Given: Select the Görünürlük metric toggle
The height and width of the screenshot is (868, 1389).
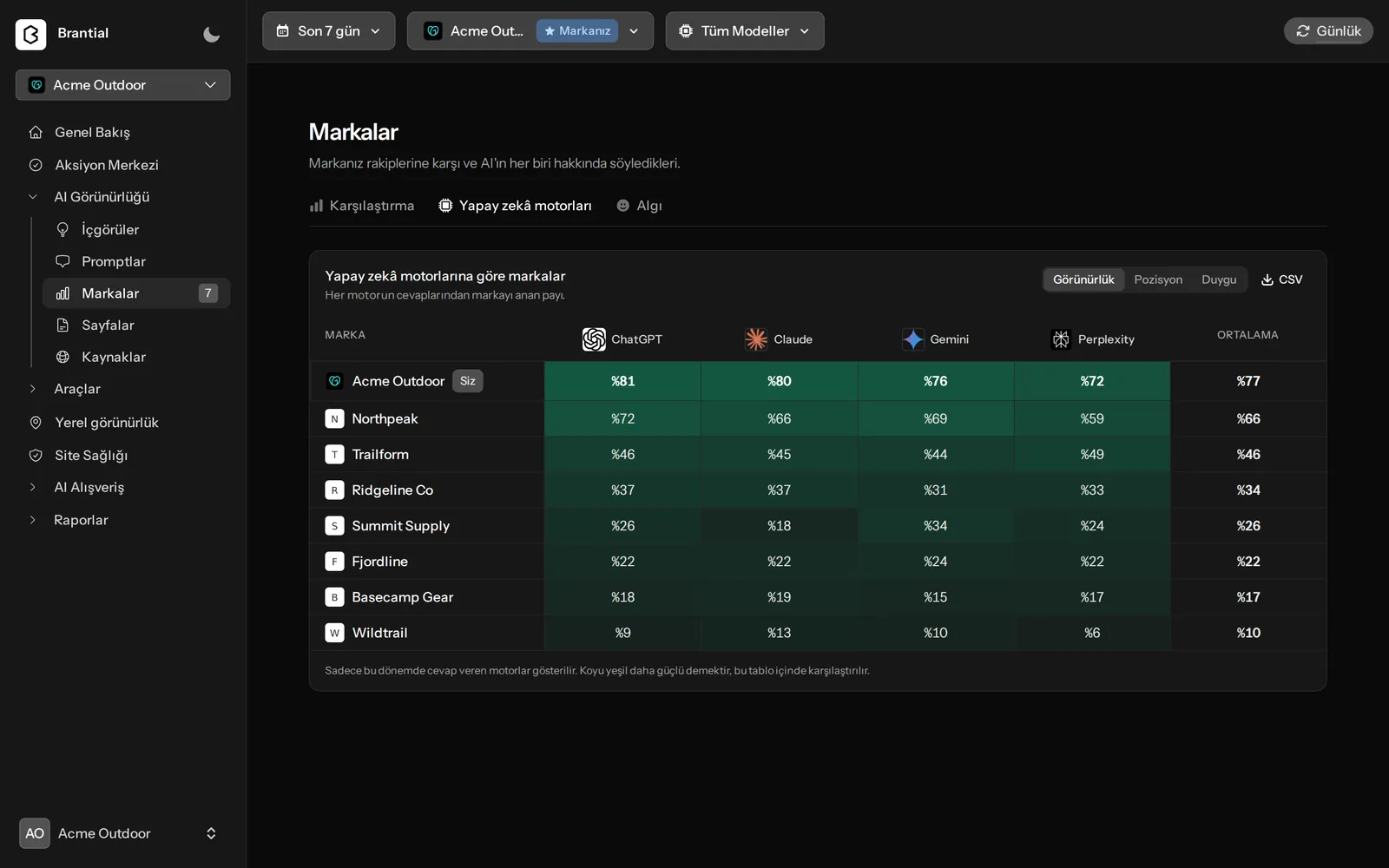Looking at the screenshot, I should 1083,279.
